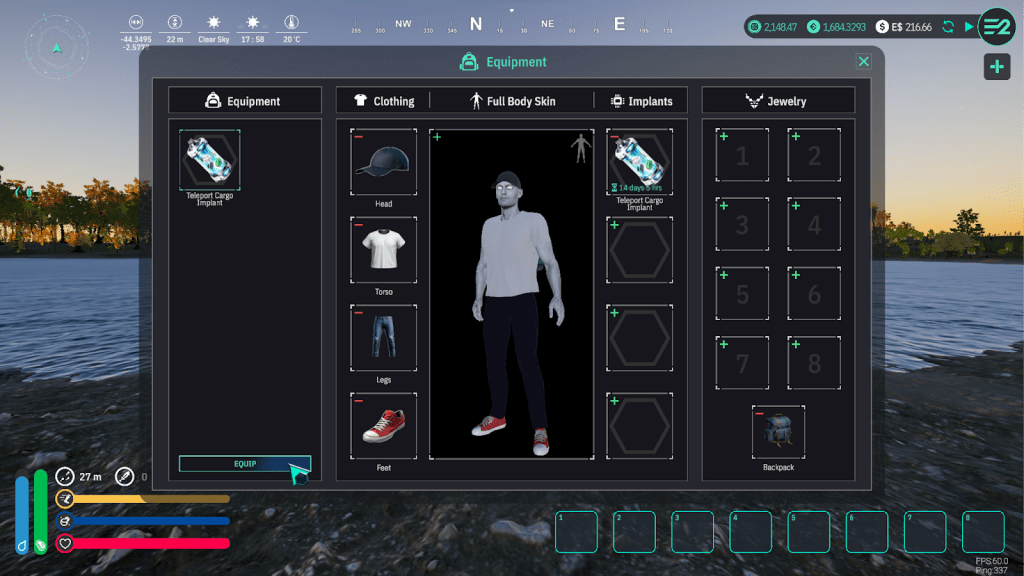Select the Legs jeans slot

[x=383, y=338]
